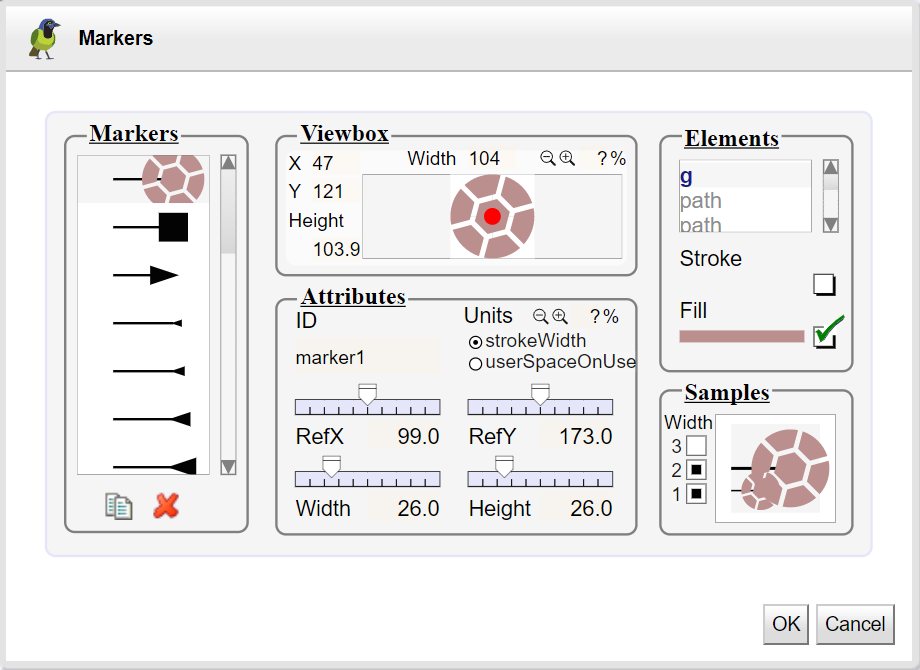
Task: Select userSpaceOnUse units radio button
Action: [x=475, y=364]
